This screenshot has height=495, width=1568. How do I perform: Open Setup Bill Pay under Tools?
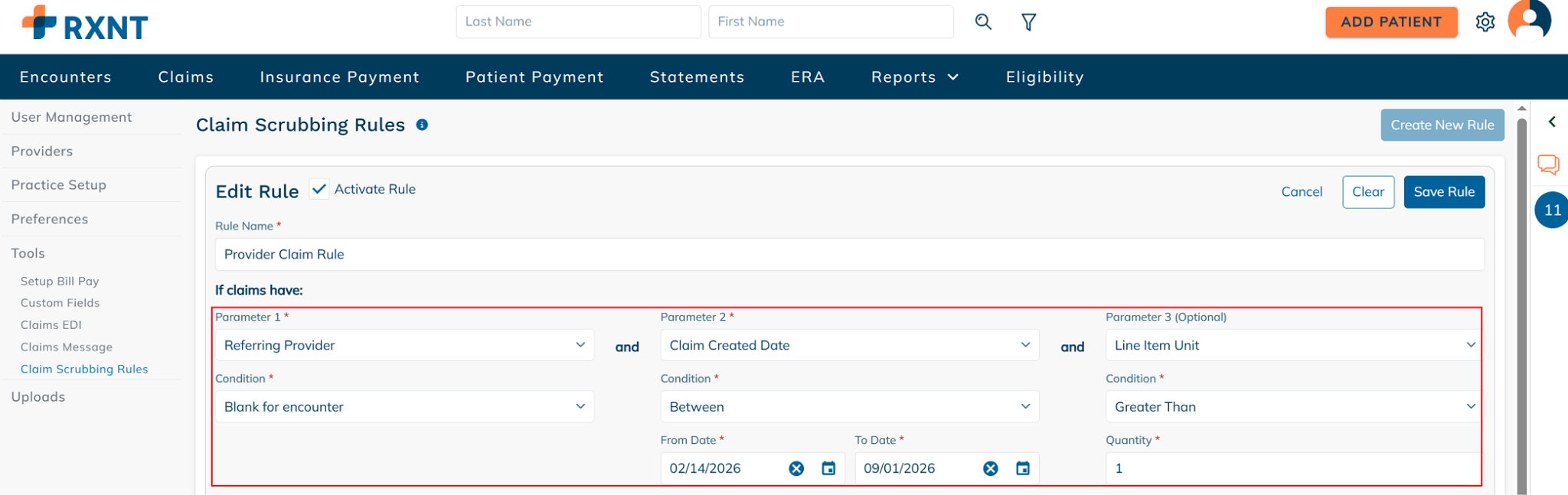[60, 282]
